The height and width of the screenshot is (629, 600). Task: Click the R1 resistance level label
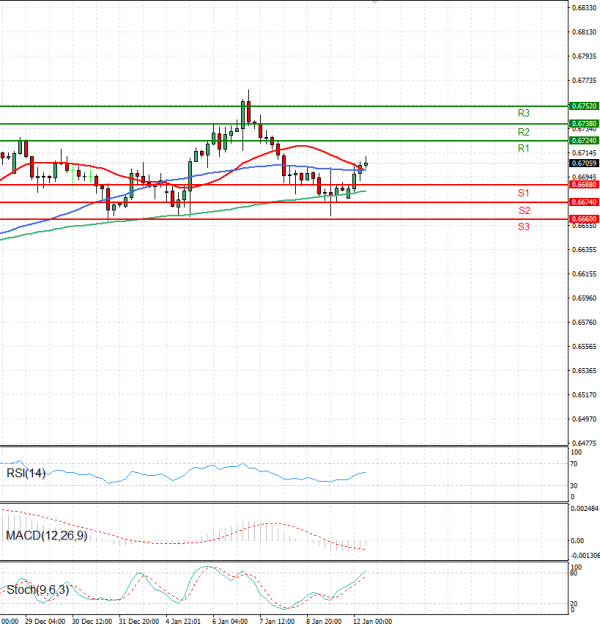pyautogui.click(x=523, y=148)
